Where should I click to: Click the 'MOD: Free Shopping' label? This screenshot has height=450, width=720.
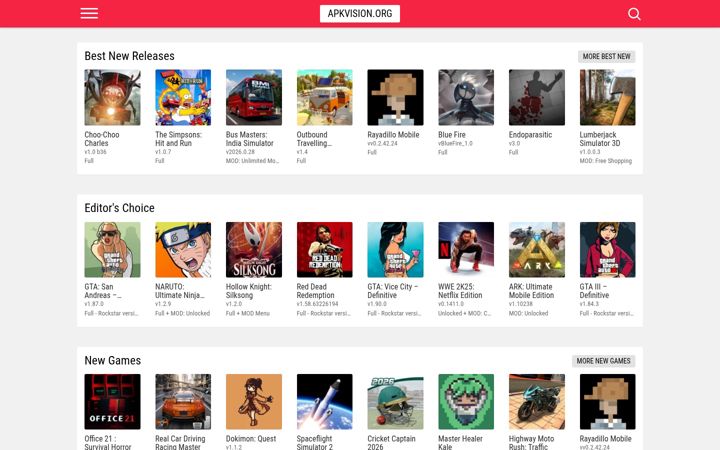click(606, 161)
